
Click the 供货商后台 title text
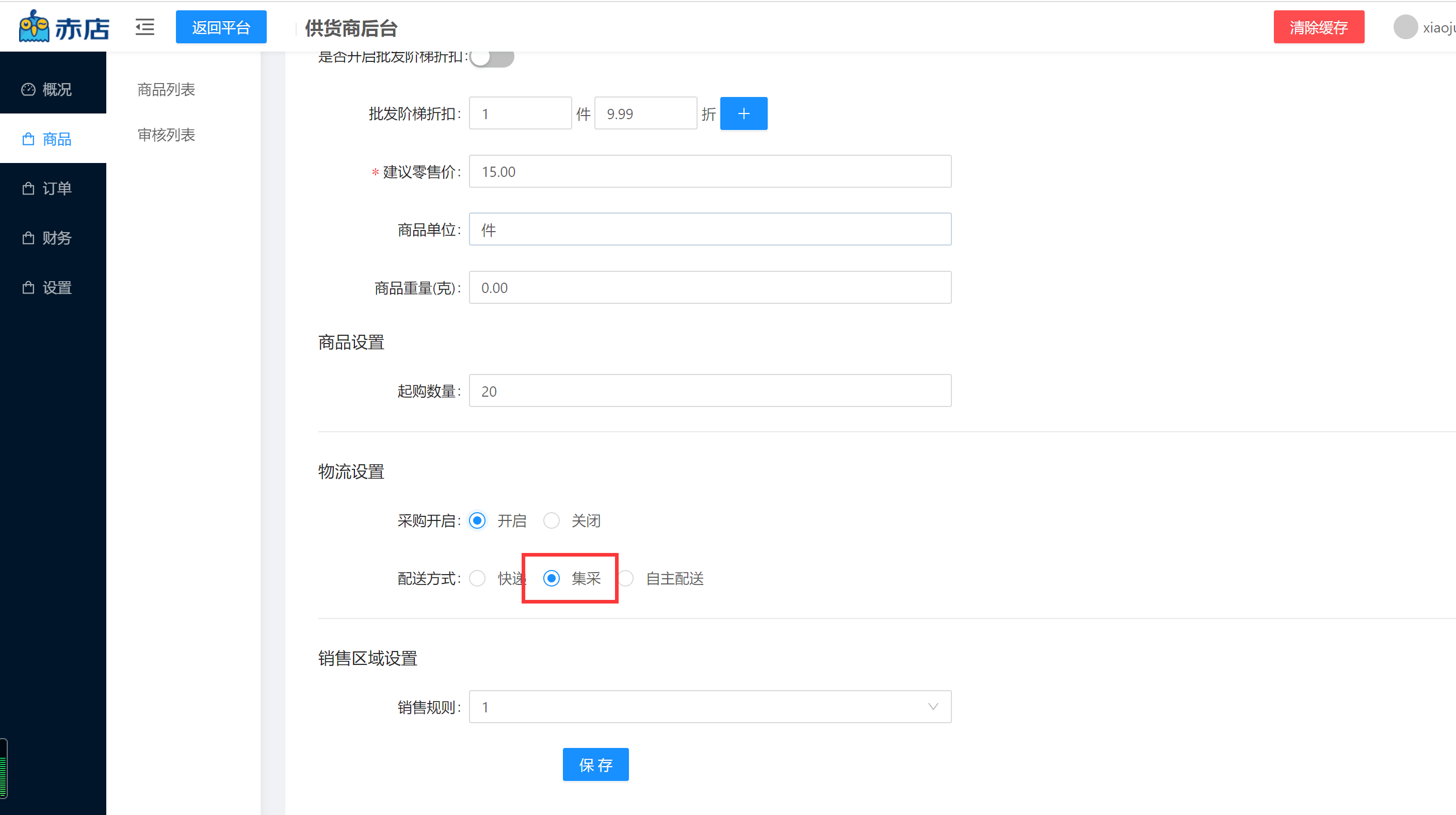[x=351, y=28]
